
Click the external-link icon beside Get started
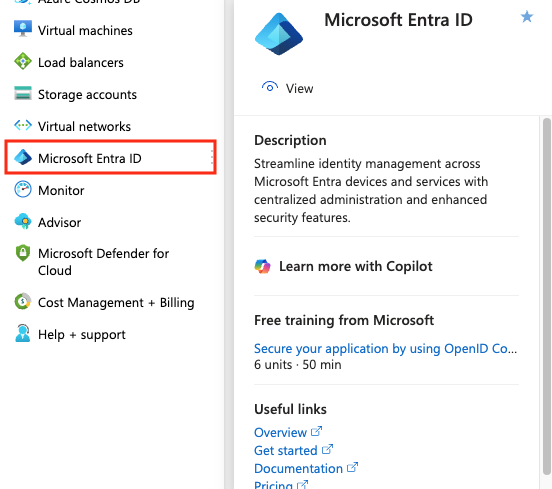[327, 449]
